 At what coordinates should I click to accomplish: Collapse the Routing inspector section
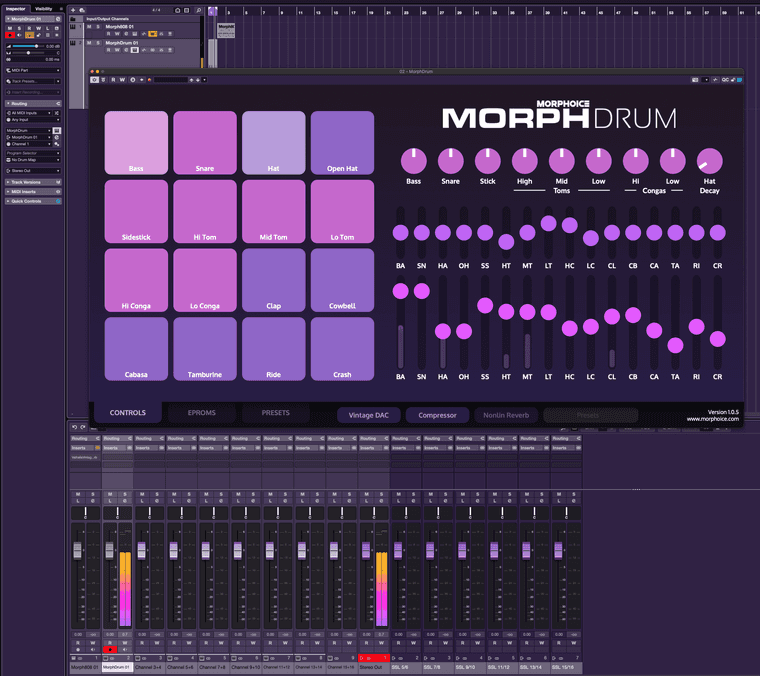33,104
